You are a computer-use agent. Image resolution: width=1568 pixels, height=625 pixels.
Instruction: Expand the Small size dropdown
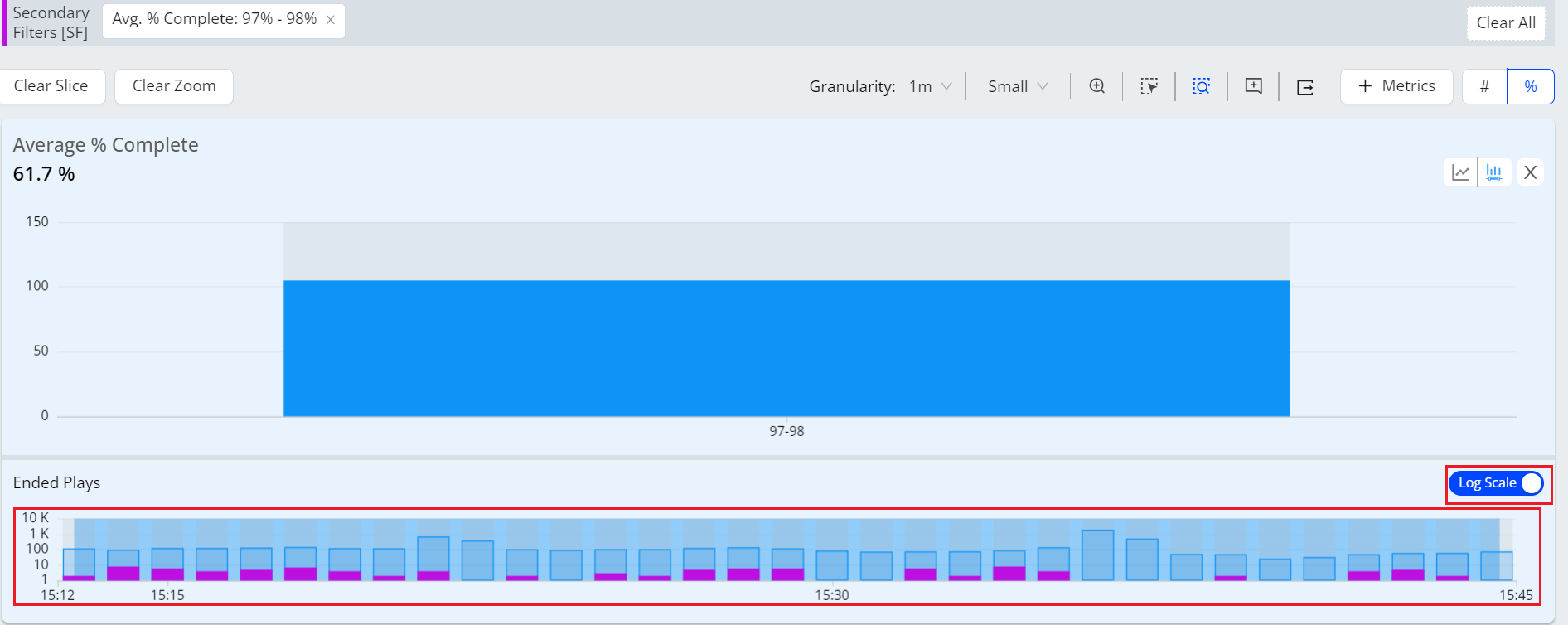[x=1018, y=86]
